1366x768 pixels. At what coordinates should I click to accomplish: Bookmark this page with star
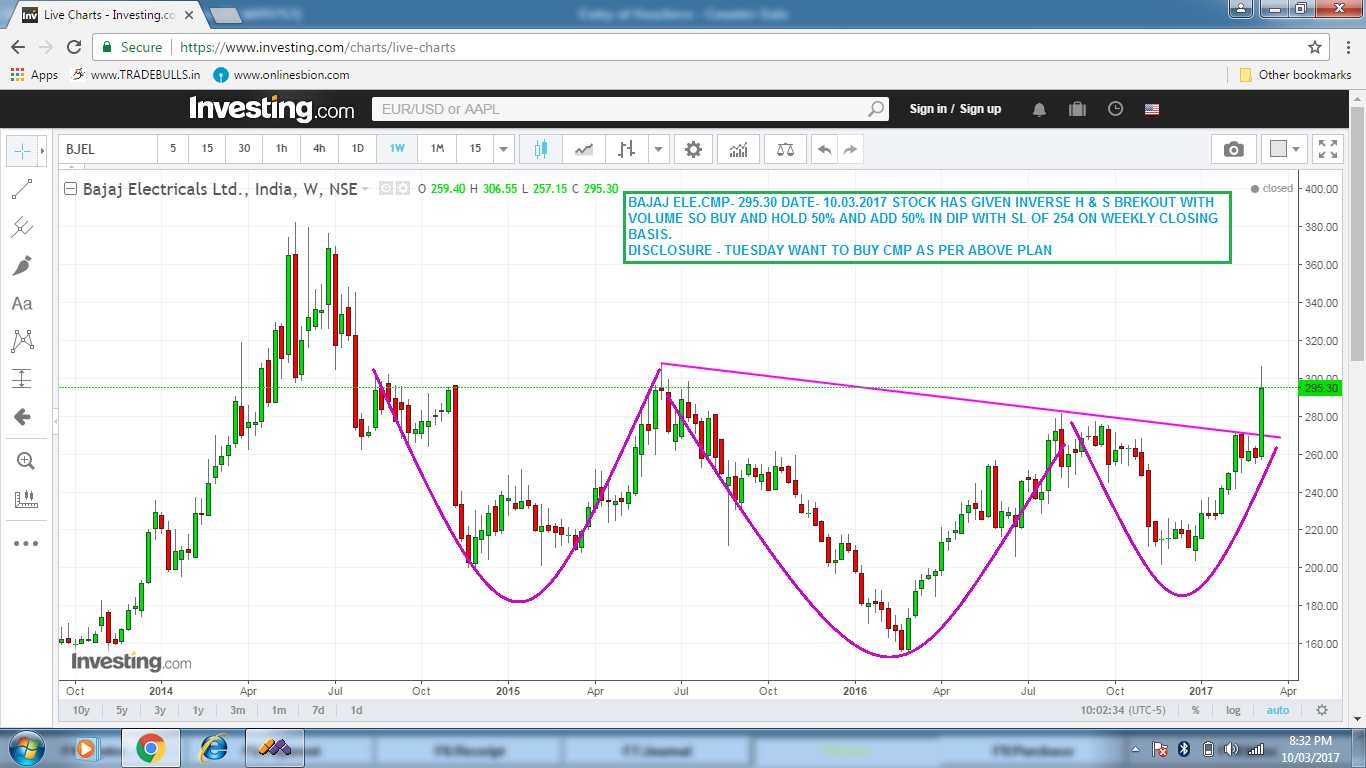(x=1315, y=47)
